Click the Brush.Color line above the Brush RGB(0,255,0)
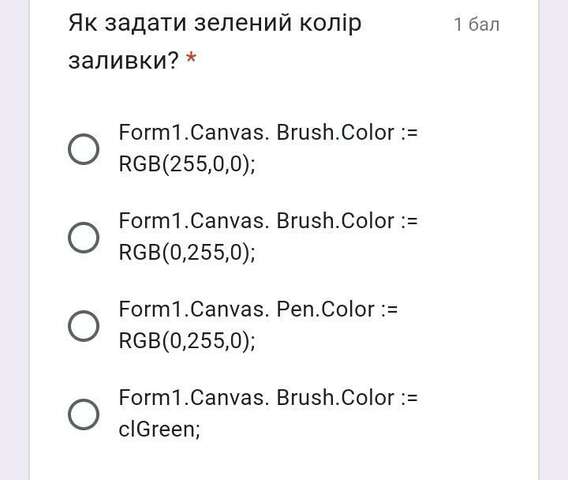Viewport: 568px width, 480px height. click(x=268, y=221)
